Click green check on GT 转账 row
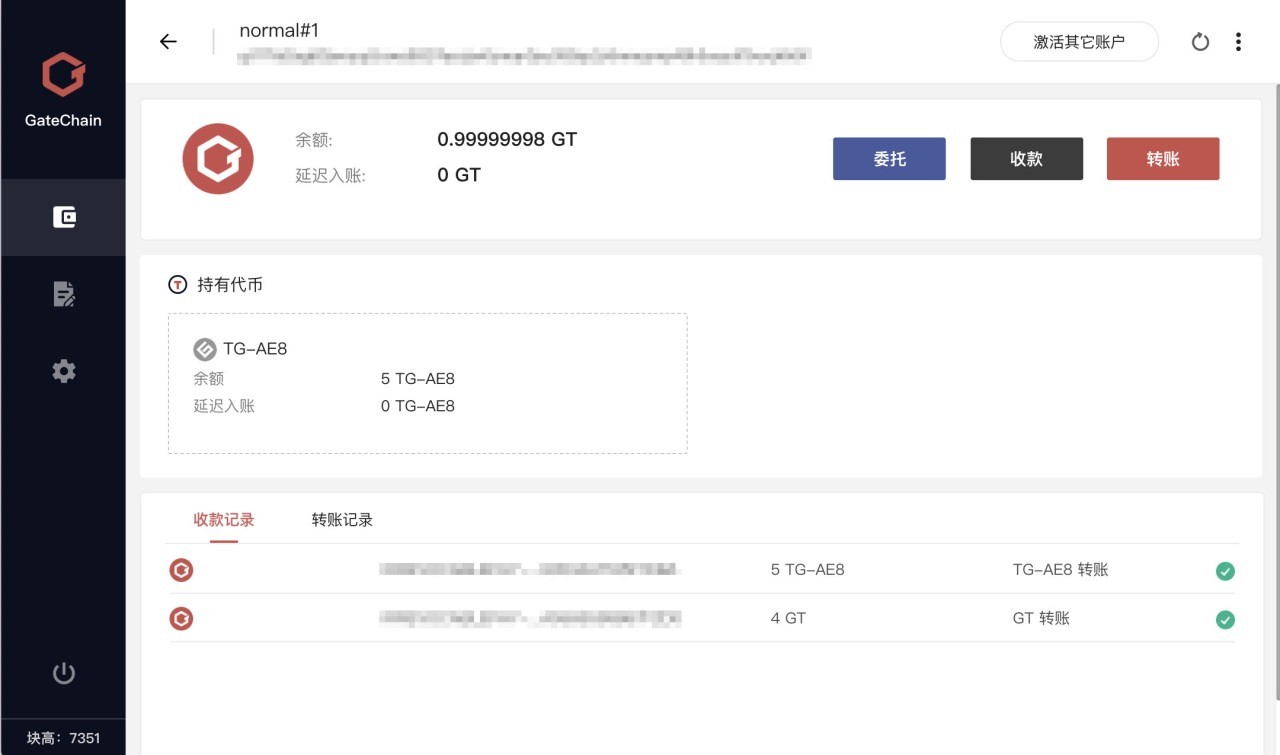The image size is (1280, 755). [1225, 619]
